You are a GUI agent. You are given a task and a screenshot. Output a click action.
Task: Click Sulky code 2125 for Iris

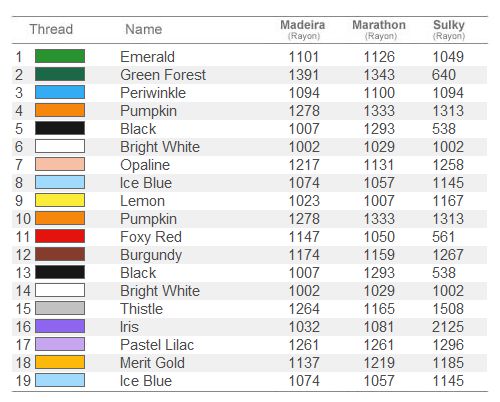(x=448, y=327)
